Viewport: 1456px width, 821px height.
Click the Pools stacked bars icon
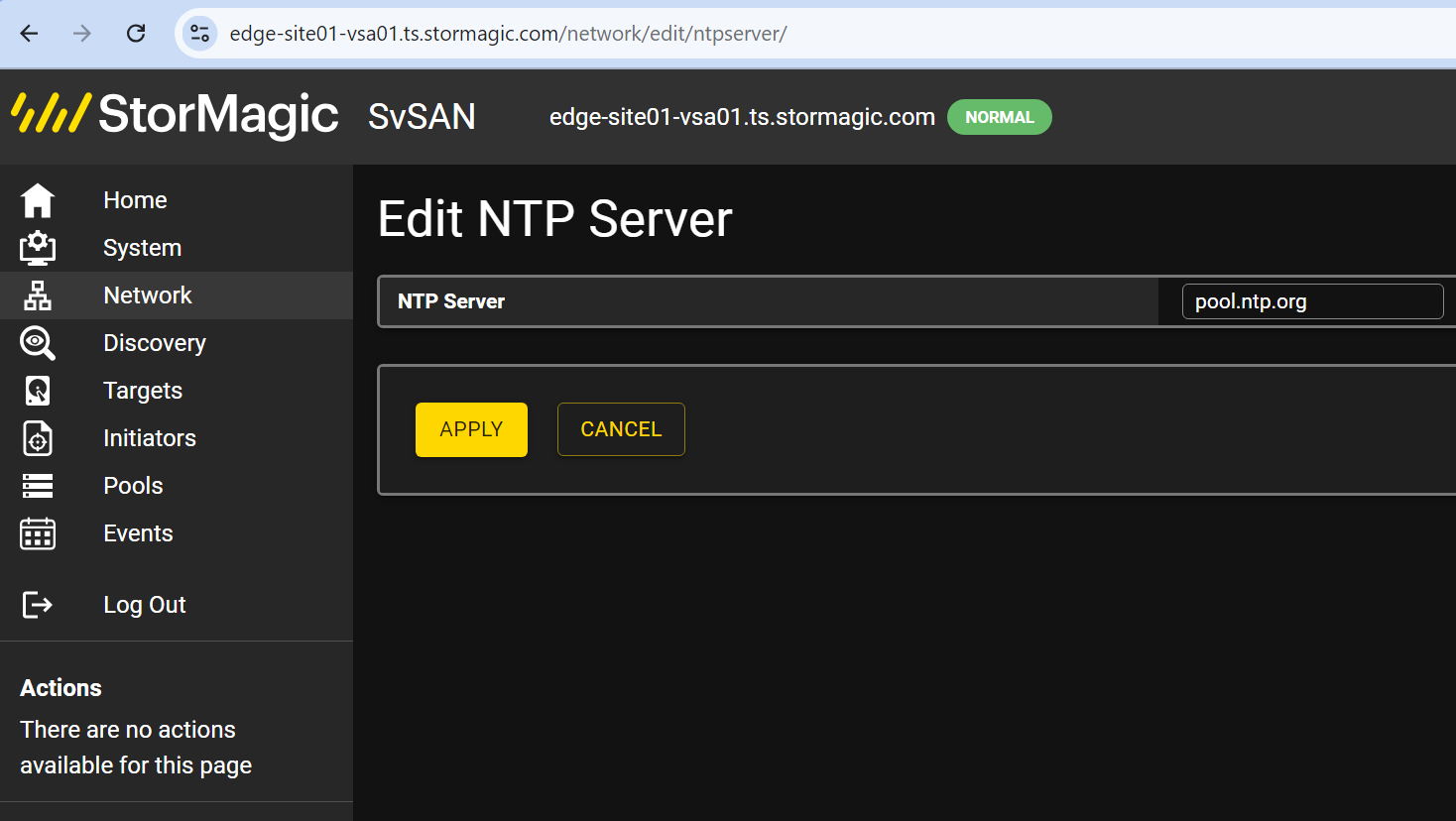pos(38,486)
